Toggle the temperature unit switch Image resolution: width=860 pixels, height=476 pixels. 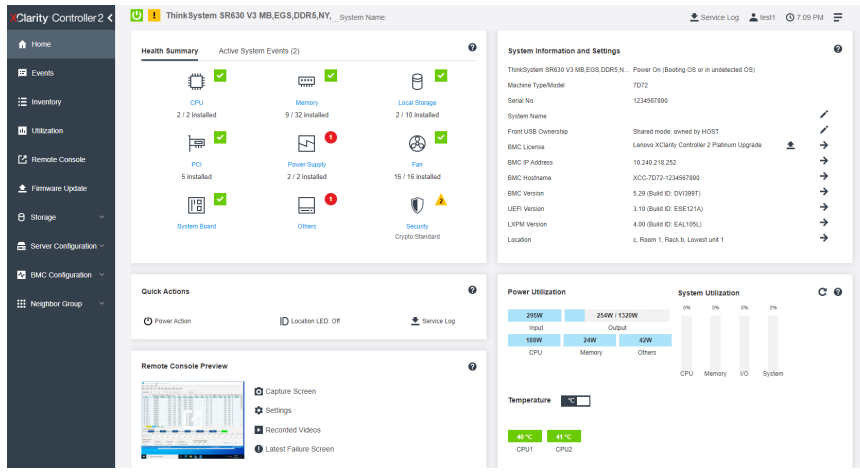pyautogui.click(x=575, y=401)
